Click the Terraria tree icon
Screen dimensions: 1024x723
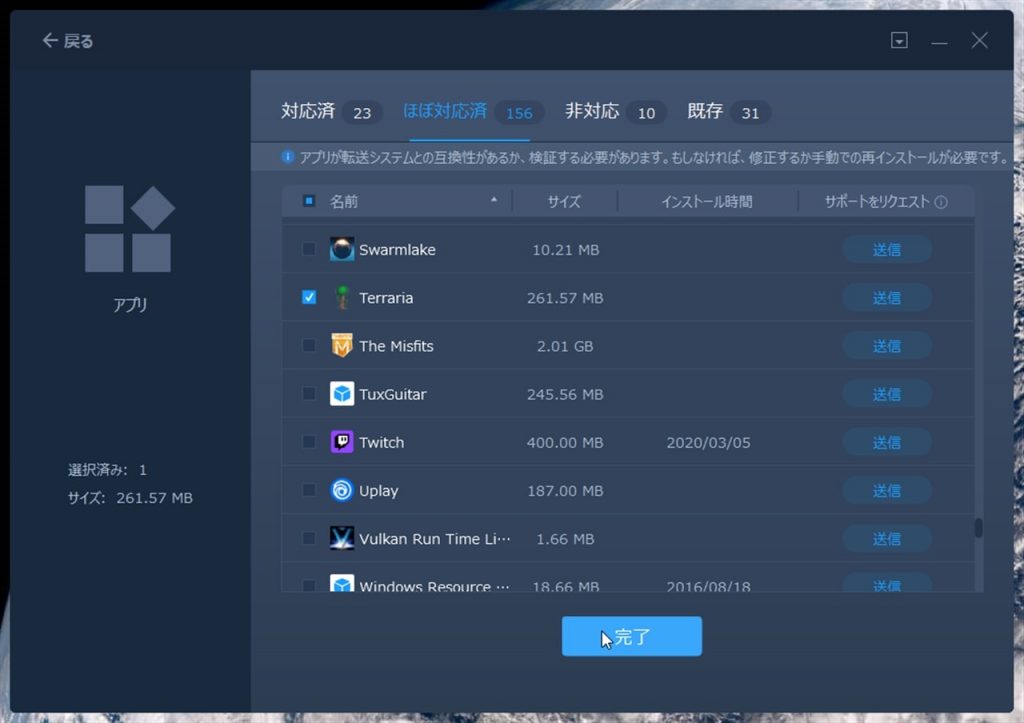(x=342, y=298)
